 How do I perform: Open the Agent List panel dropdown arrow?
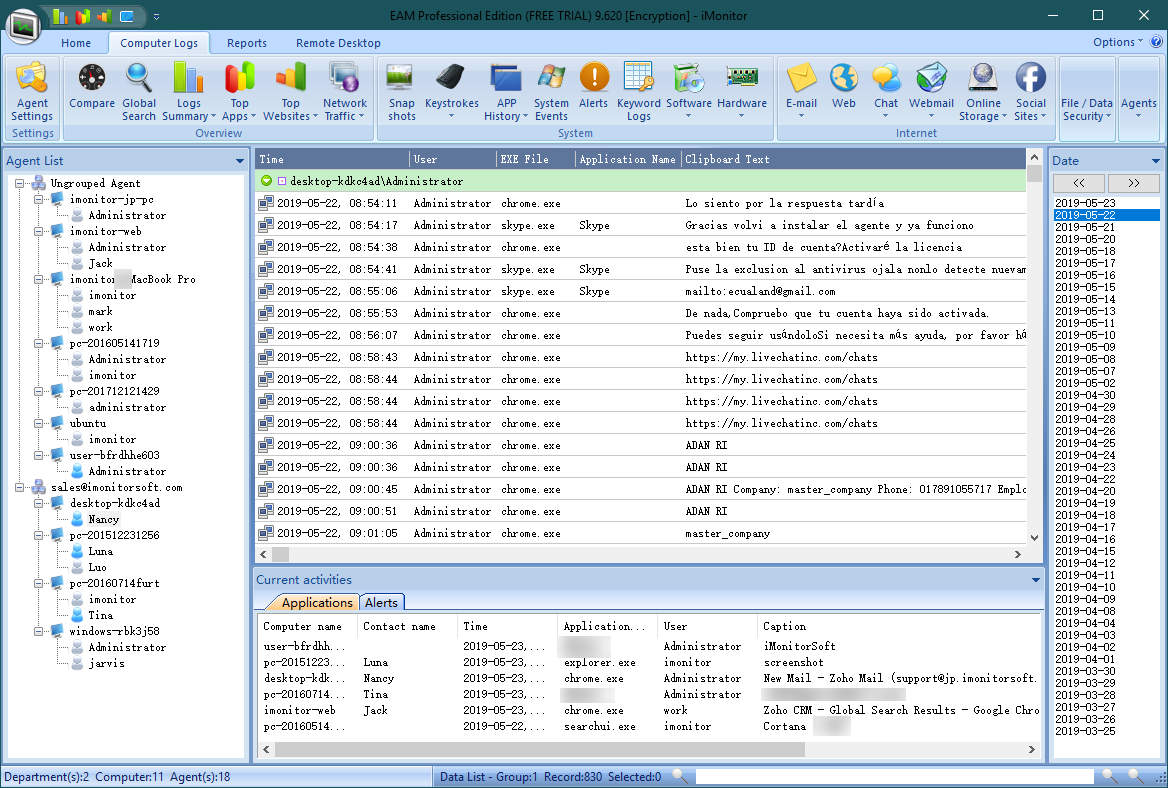(x=239, y=161)
